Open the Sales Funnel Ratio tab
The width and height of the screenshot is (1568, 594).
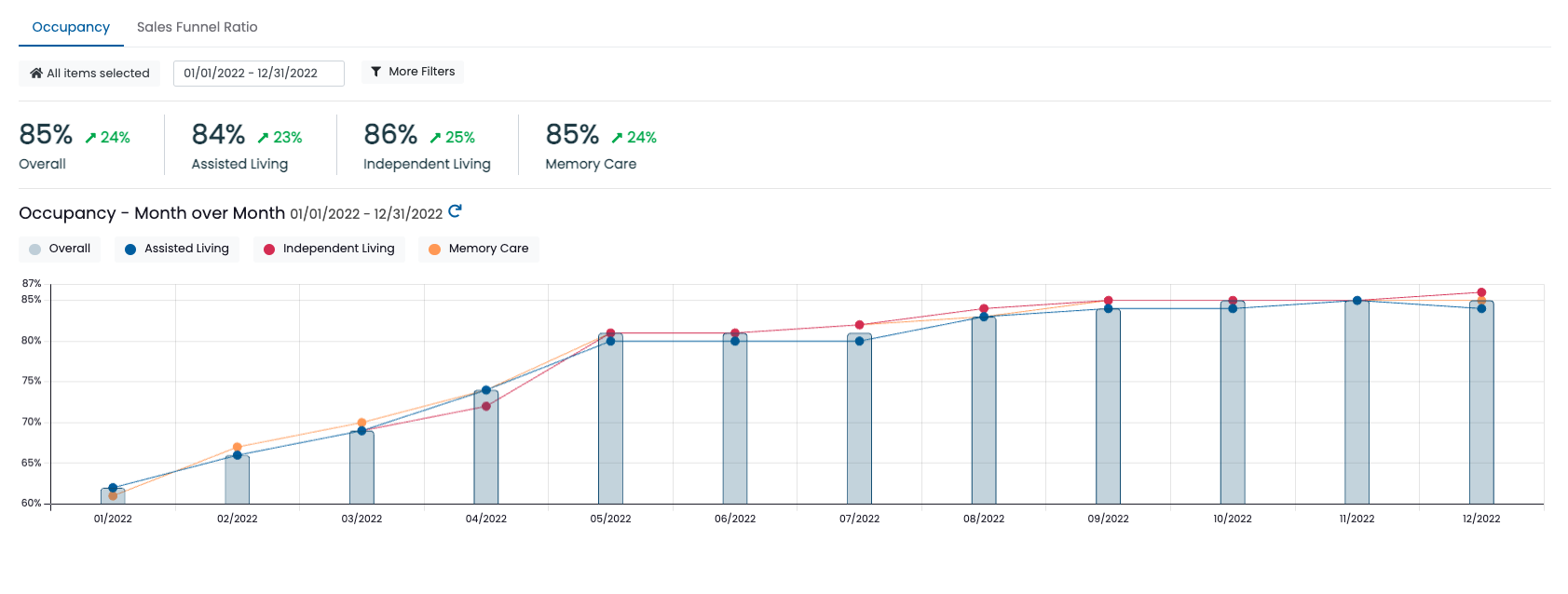[197, 27]
